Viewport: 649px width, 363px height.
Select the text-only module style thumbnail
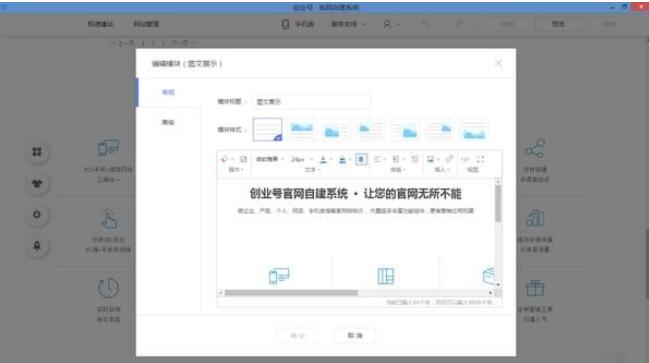click(267, 130)
